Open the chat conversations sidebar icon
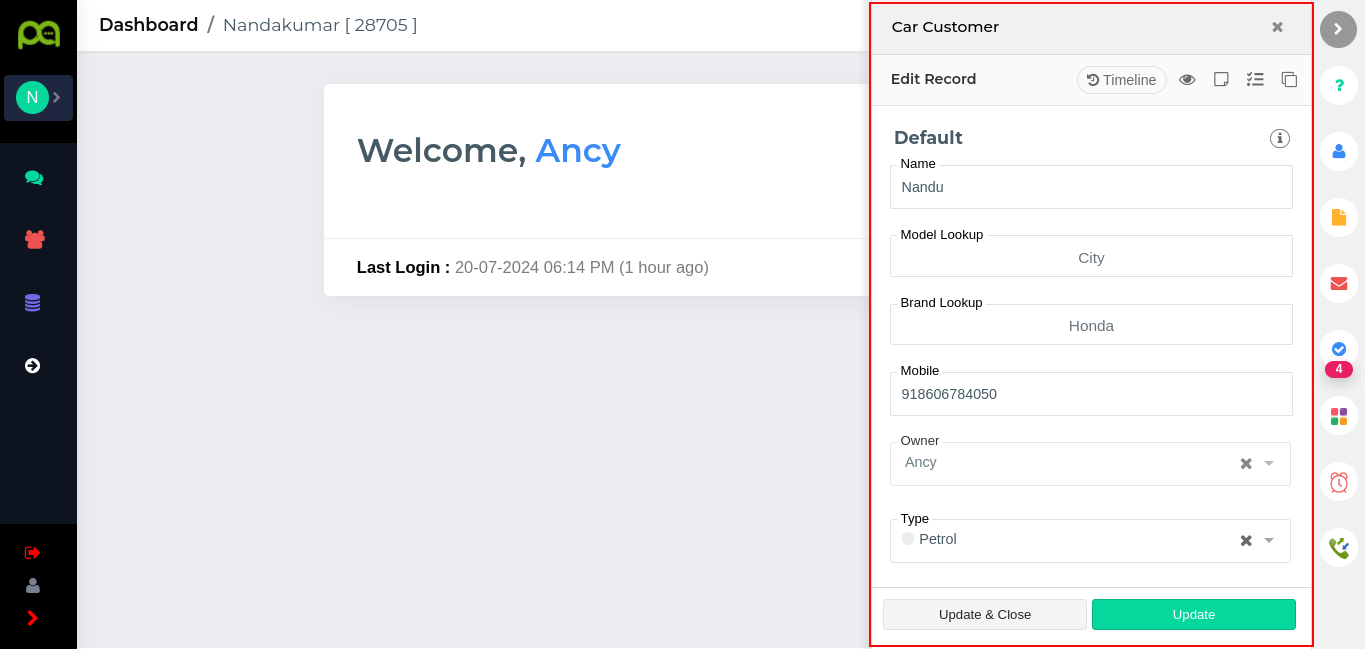 click(x=34, y=178)
